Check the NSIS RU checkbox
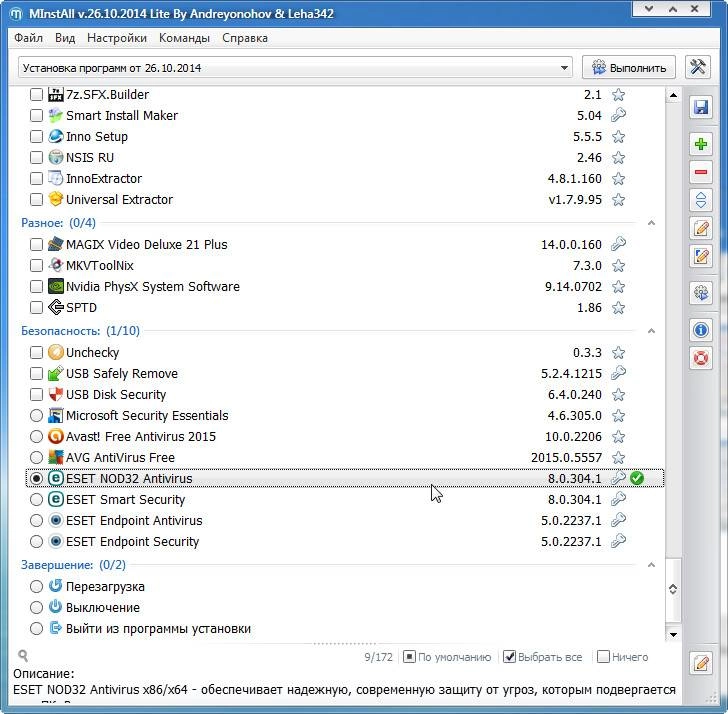 36,157
